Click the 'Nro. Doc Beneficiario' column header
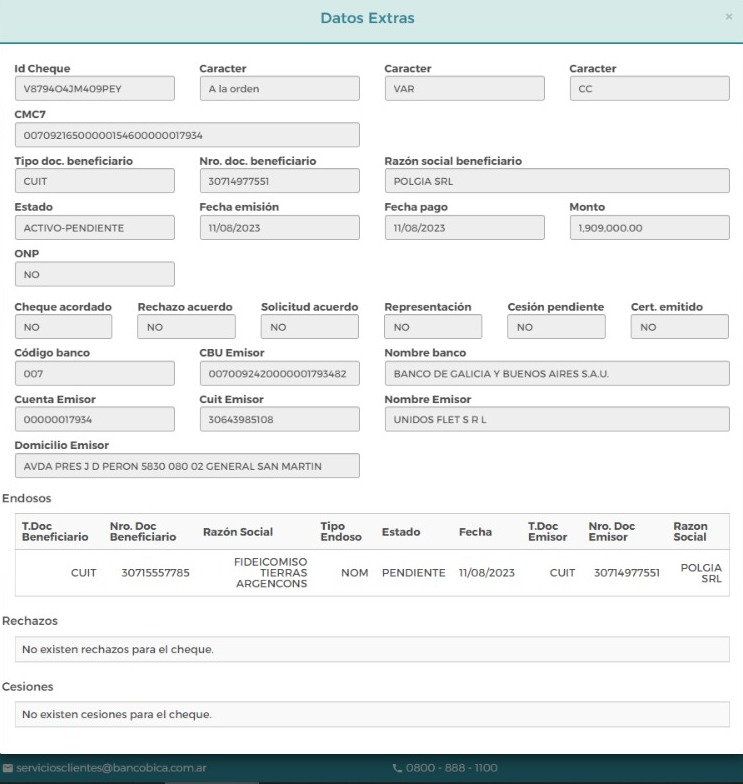 pos(143,532)
